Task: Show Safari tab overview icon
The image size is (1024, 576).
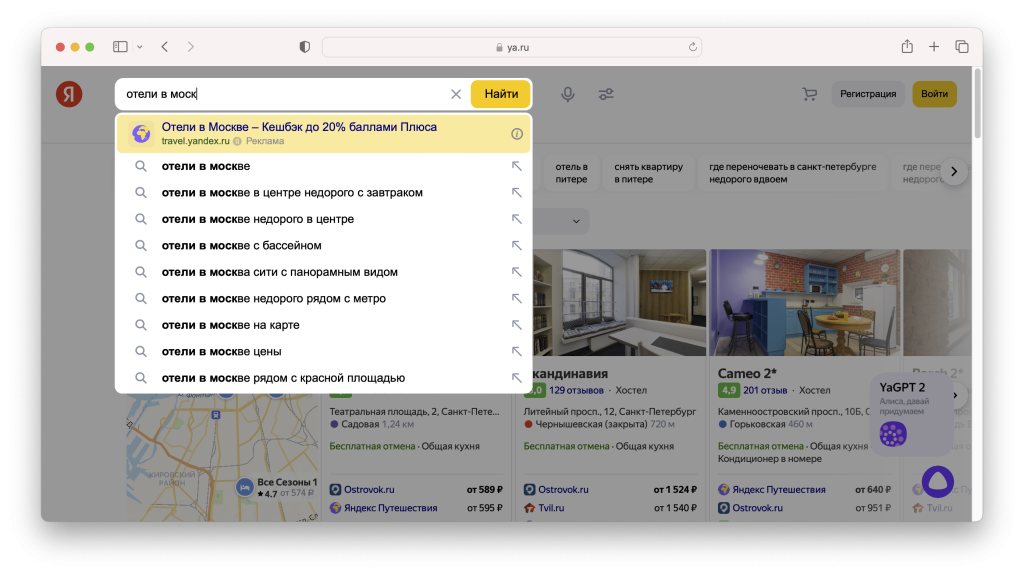Action: tap(962, 47)
